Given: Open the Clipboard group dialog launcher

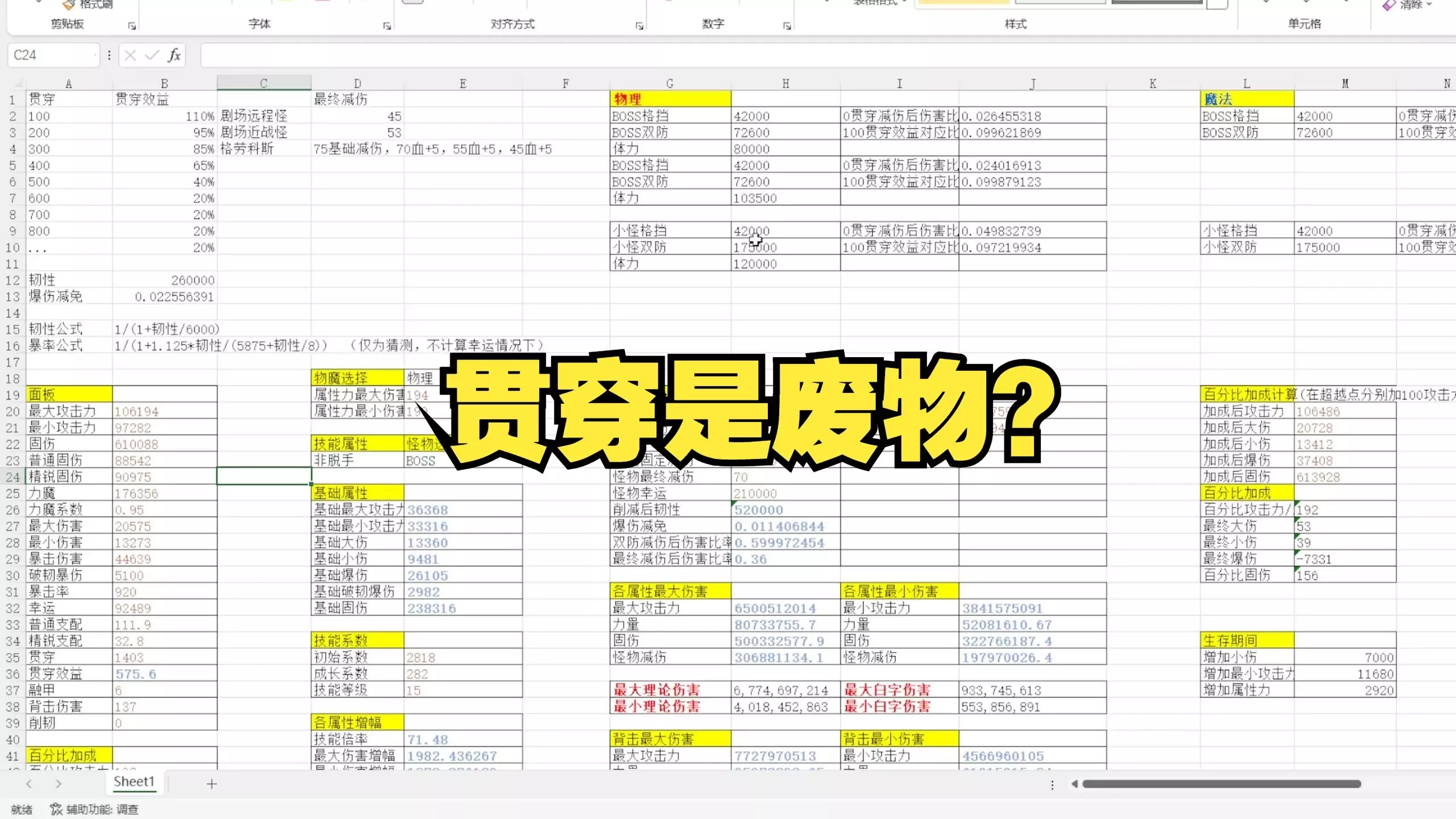Looking at the screenshot, I should click(132, 26).
